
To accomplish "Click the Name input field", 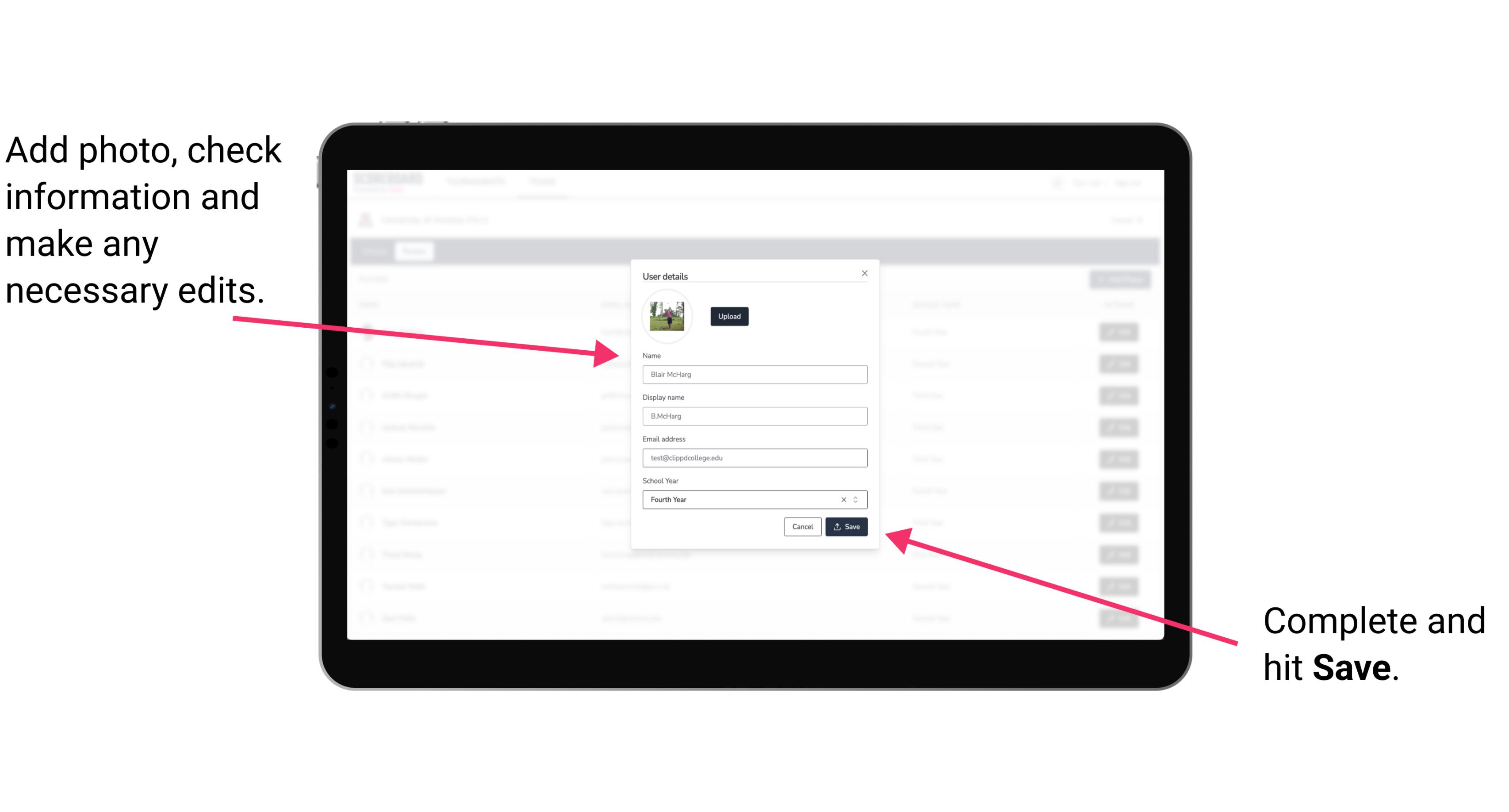I will [755, 374].
